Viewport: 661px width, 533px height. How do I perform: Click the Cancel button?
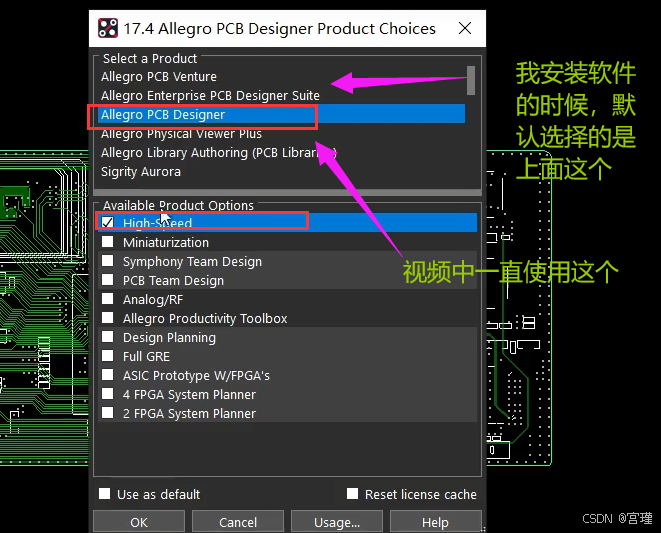pos(238,522)
